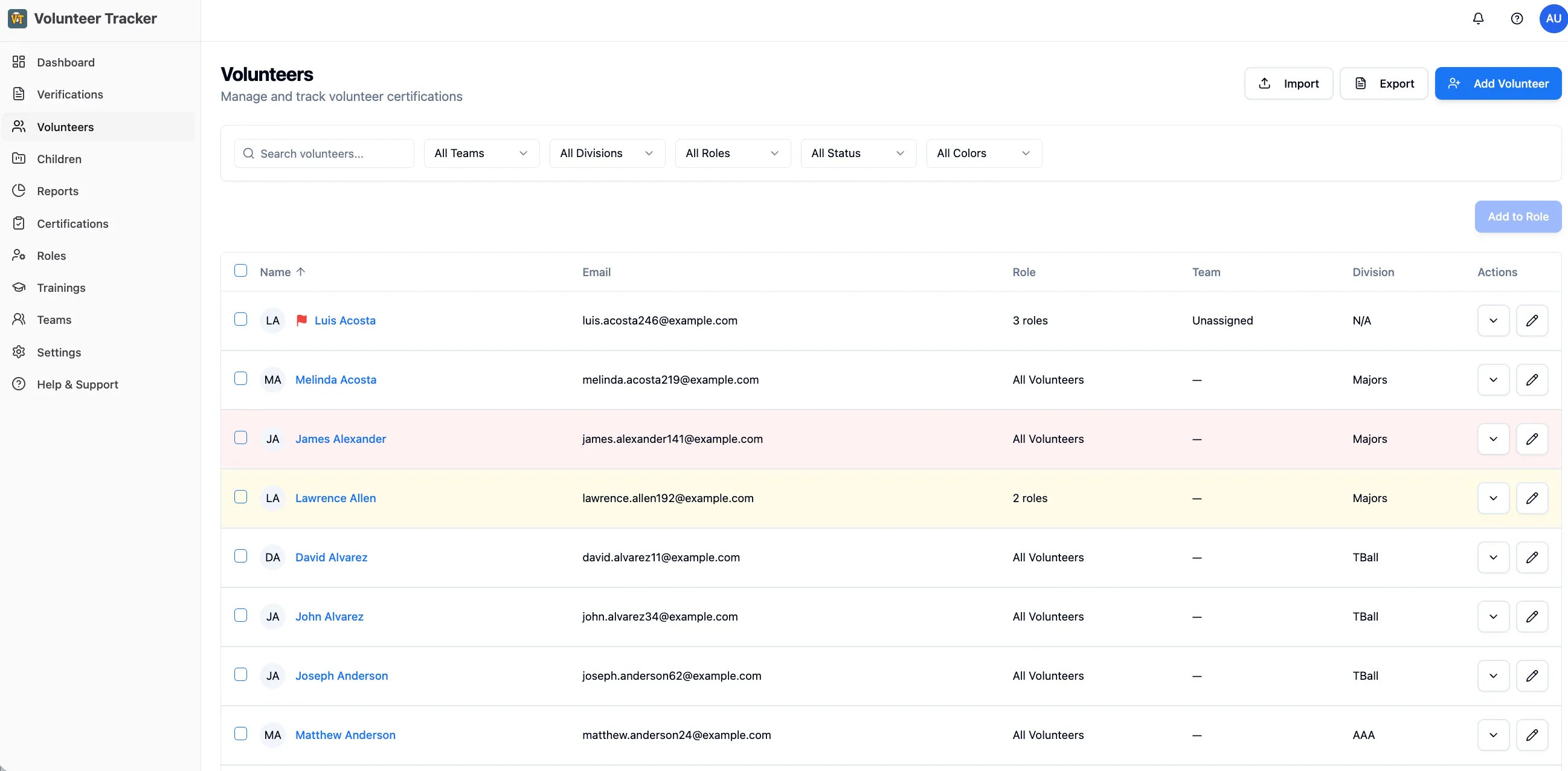Click pencil edit icon for Luis Acosta
The image size is (1568, 771).
pos(1532,320)
